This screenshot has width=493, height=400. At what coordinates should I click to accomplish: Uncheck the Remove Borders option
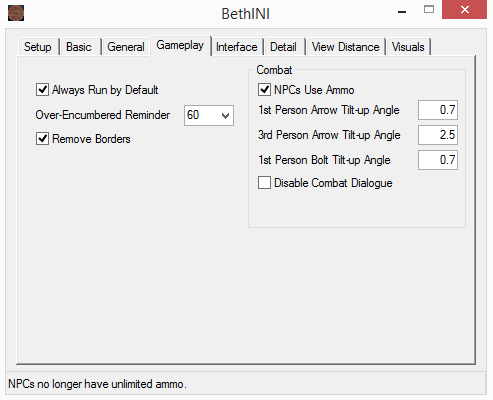coord(42,139)
